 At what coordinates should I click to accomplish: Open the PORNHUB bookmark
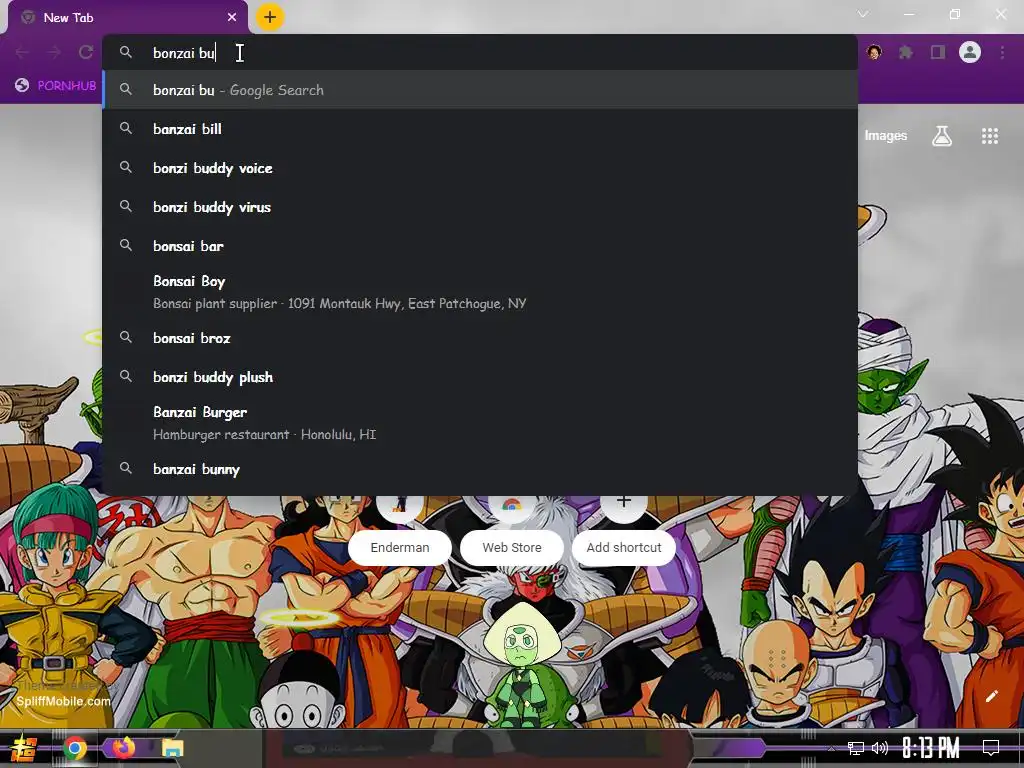(x=56, y=86)
